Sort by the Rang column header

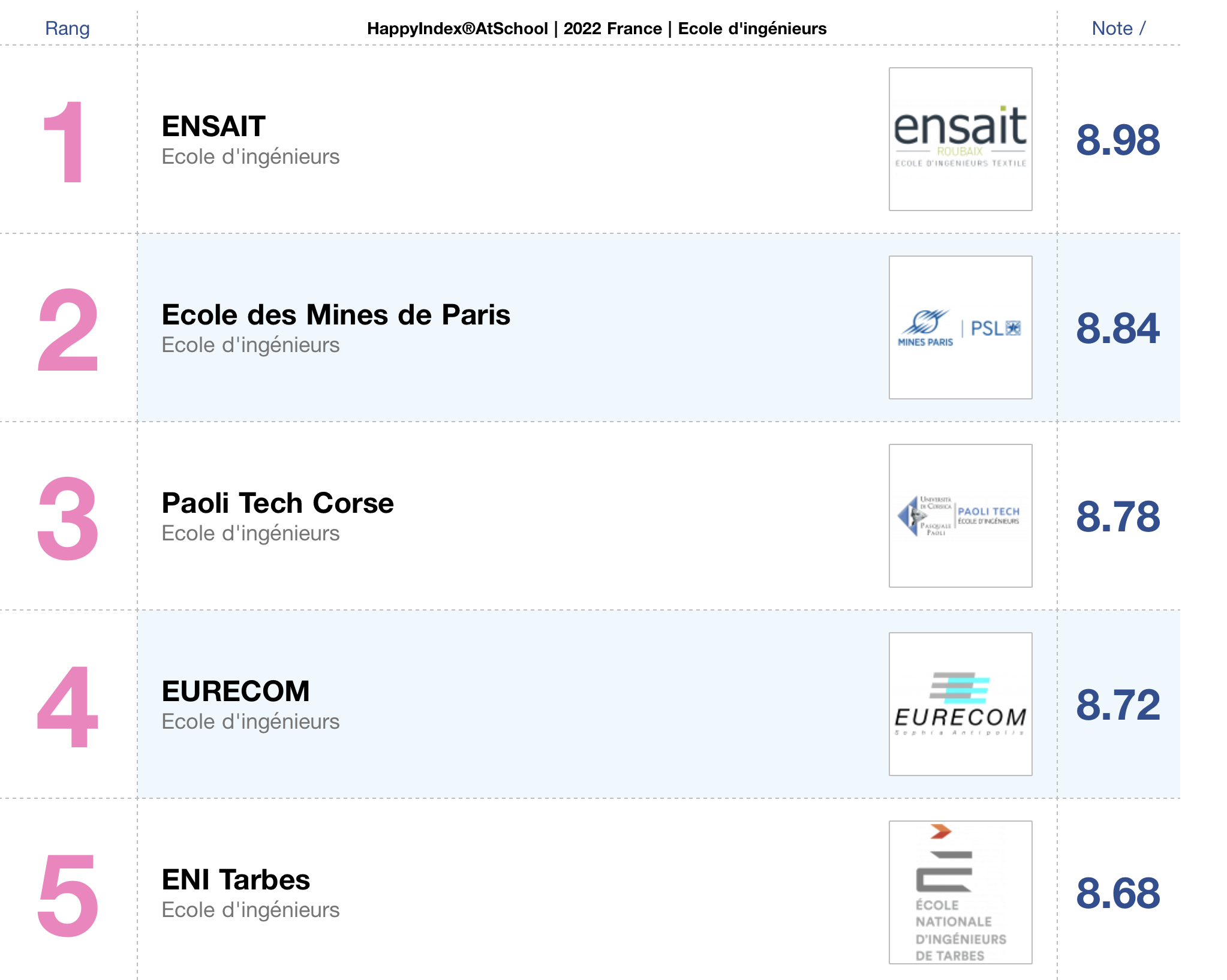68,28
